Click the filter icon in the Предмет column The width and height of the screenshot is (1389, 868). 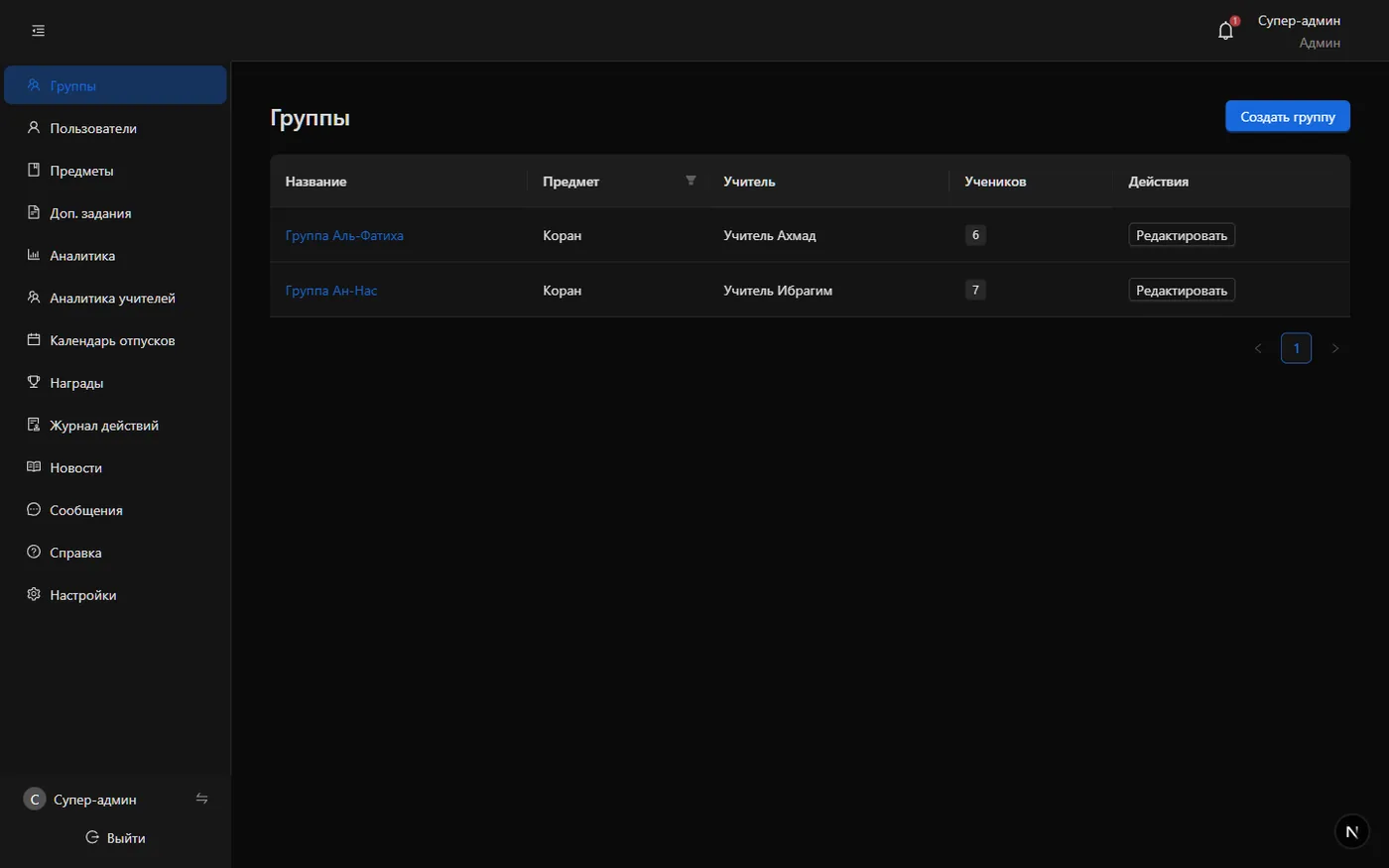(691, 181)
